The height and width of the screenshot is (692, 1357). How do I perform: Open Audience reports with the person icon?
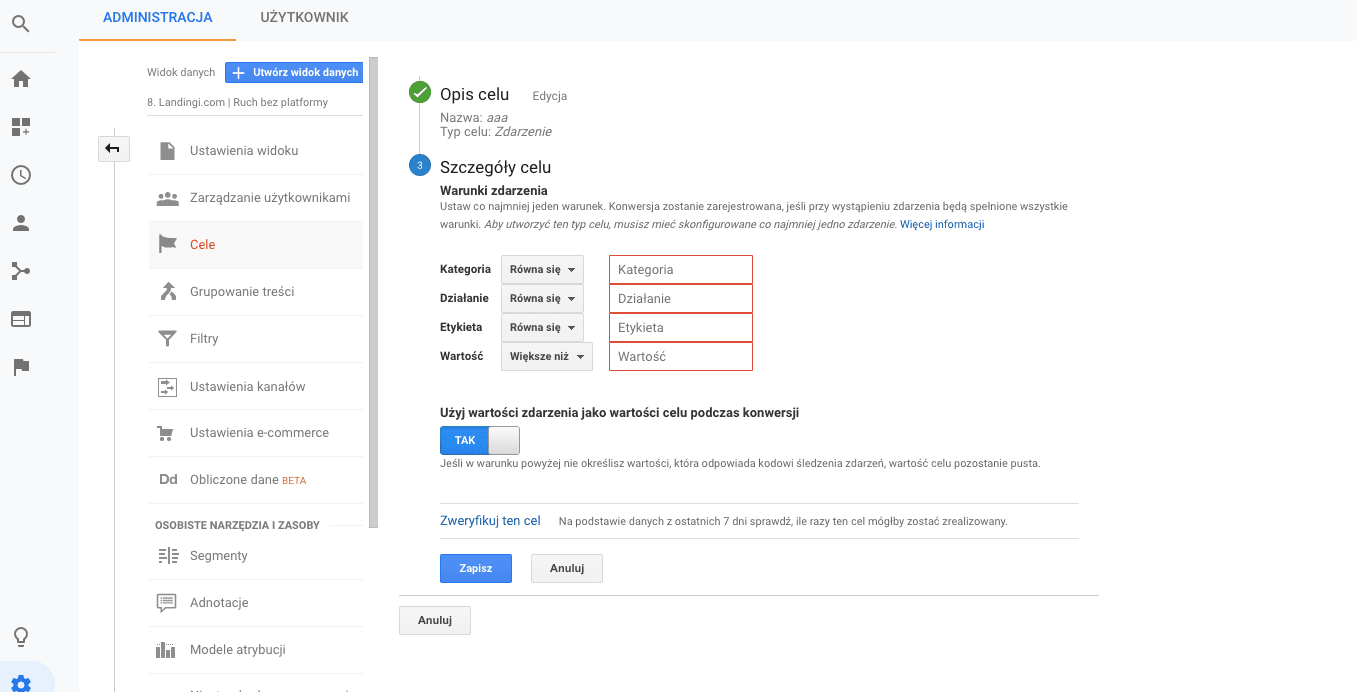pyautogui.click(x=21, y=223)
